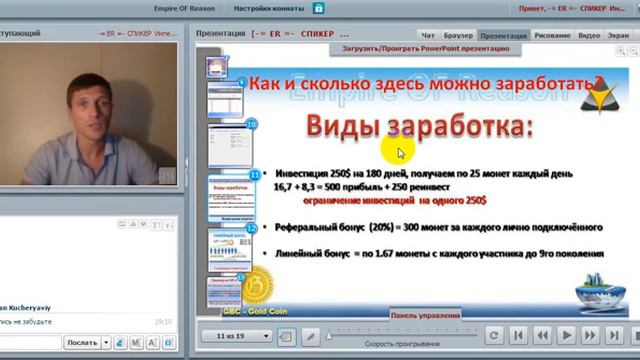This screenshot has width=640, height=360.
Task: Select slide thumbnail number 10
Action: click(231, 145)
